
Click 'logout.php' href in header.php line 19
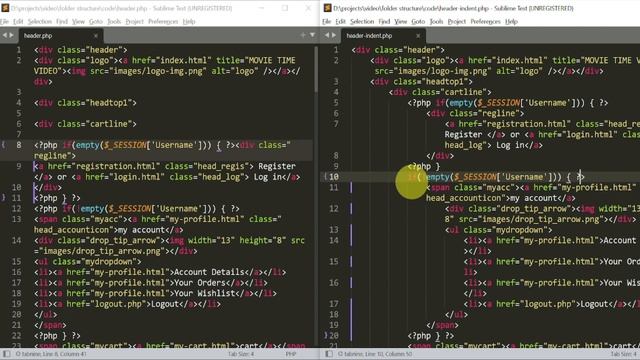click(121, 304)
